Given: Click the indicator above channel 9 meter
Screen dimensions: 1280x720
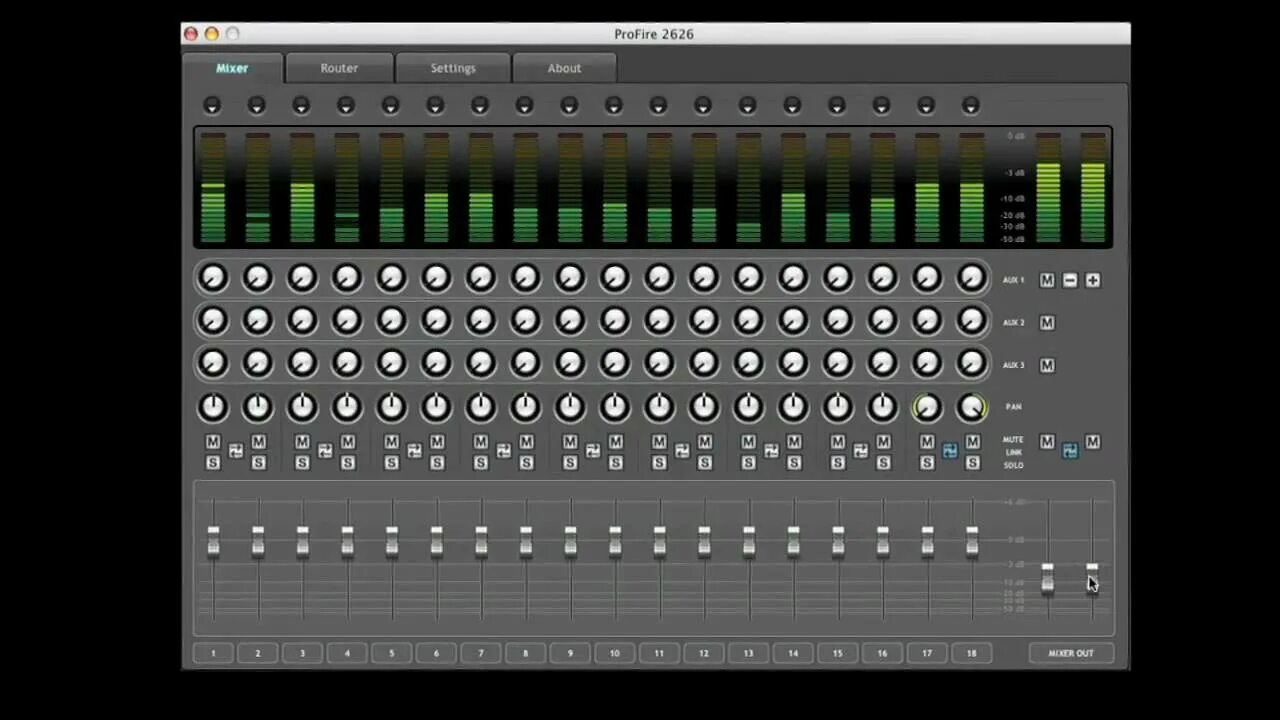Looking at the screenshot, I should tap(568, 105).
